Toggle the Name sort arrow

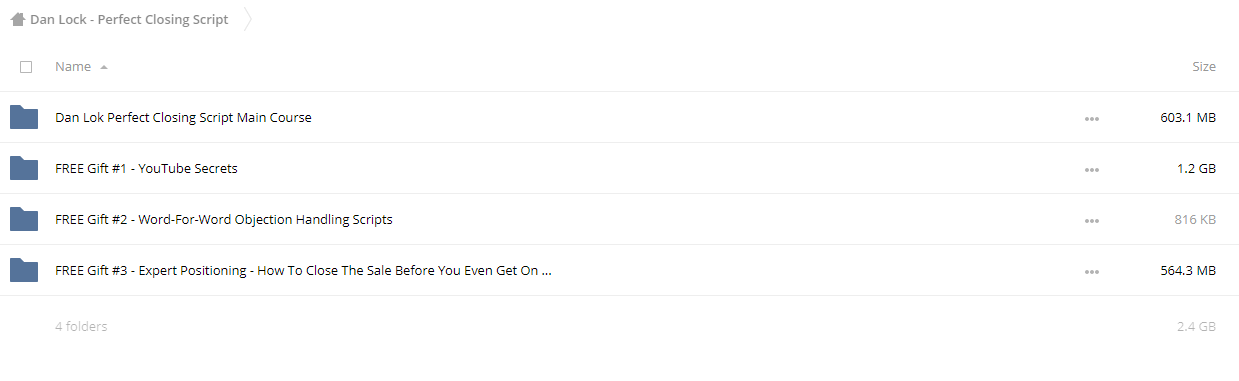coord(104,67)
